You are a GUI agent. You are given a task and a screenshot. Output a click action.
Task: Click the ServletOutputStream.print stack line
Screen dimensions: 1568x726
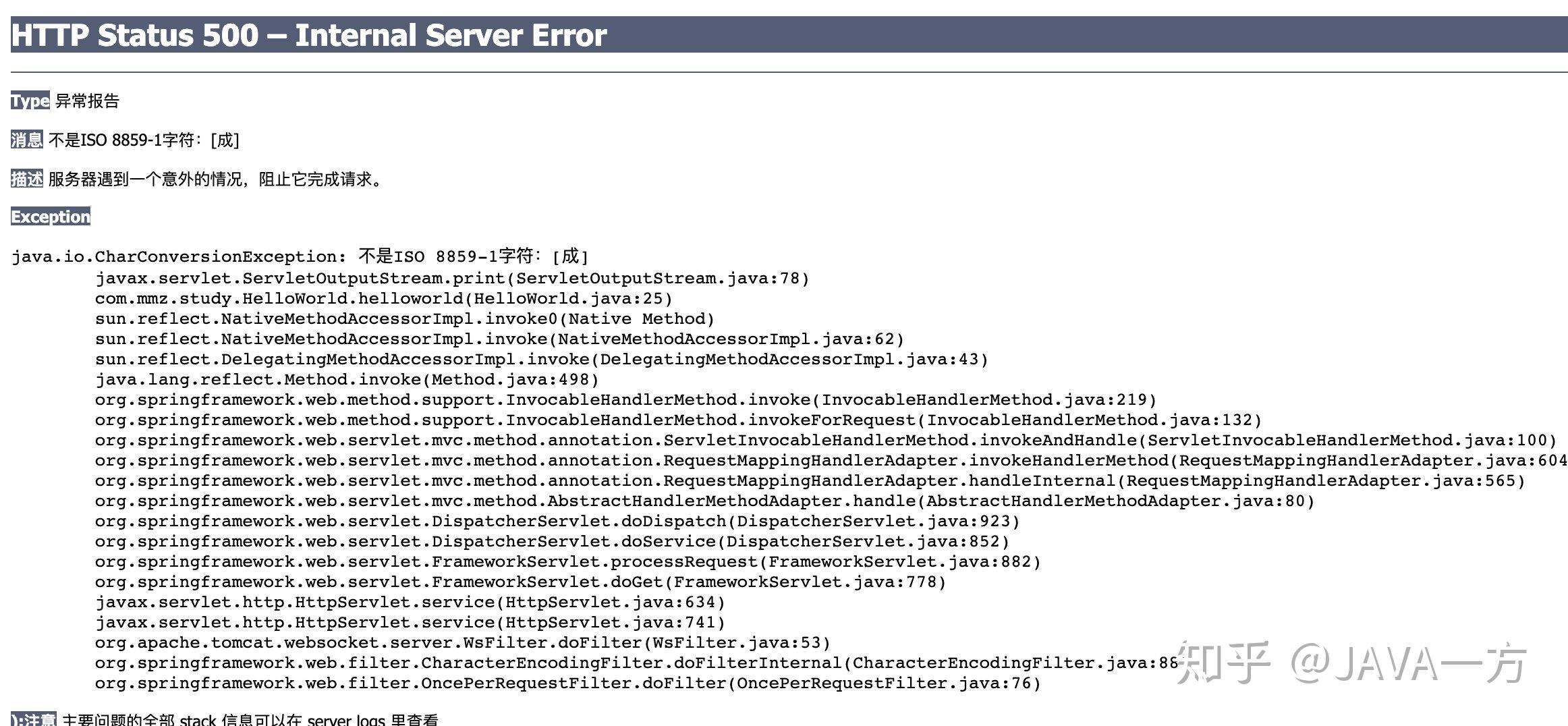452,278
